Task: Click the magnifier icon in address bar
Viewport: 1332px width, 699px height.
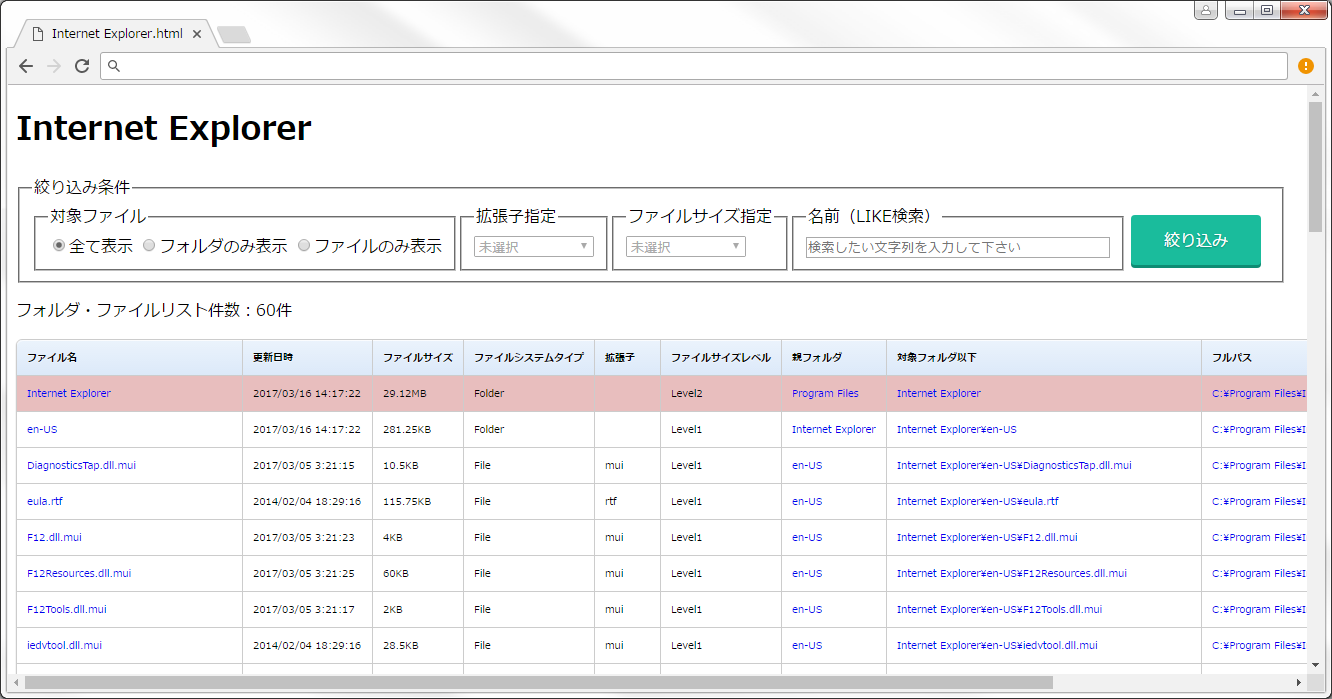Action: (x=114, y=66)
